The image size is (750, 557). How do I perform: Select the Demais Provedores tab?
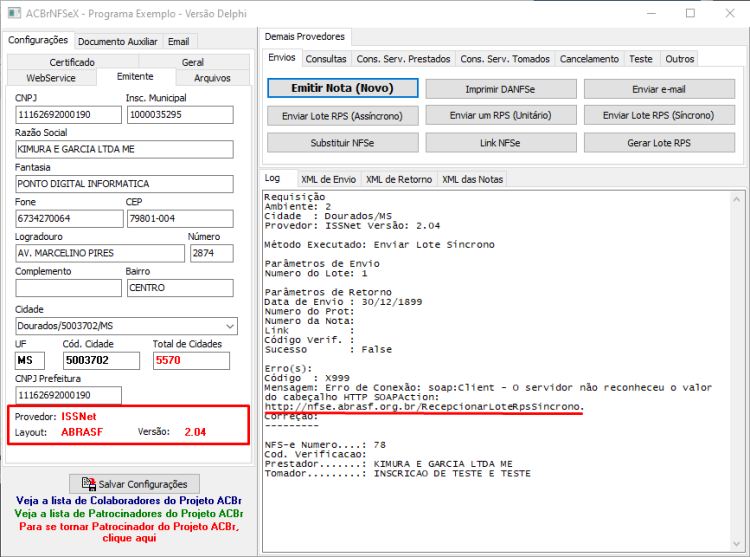(x=305, y=37)
